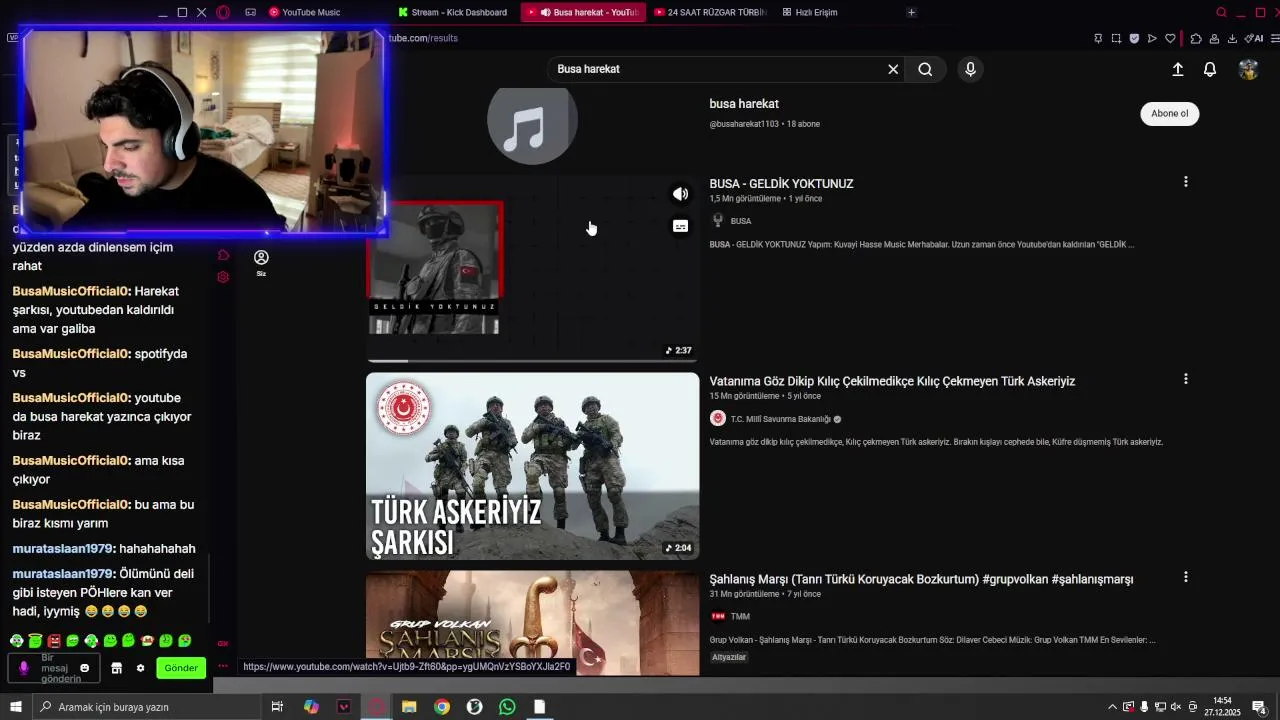The width and height of the screenshot is (1280, 720).
Task: Open the sidebar three-dots more menu
Action: (222, 666)
